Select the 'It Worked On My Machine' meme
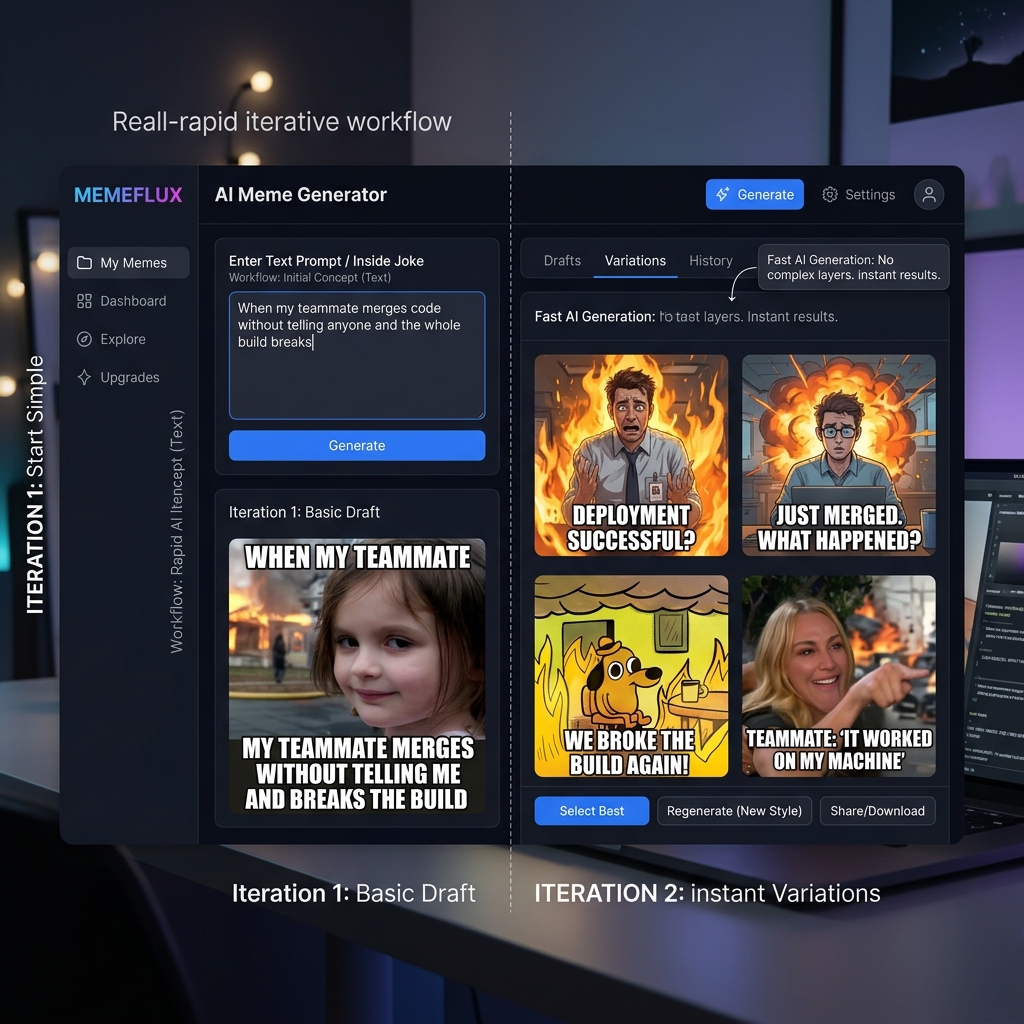 point(839,676)
